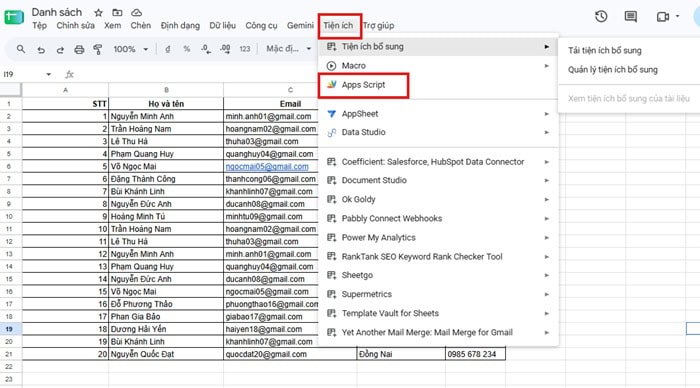Open the 123 number format menu
Image resolution: width=700 pixels, height=388 pixels.
245,49
